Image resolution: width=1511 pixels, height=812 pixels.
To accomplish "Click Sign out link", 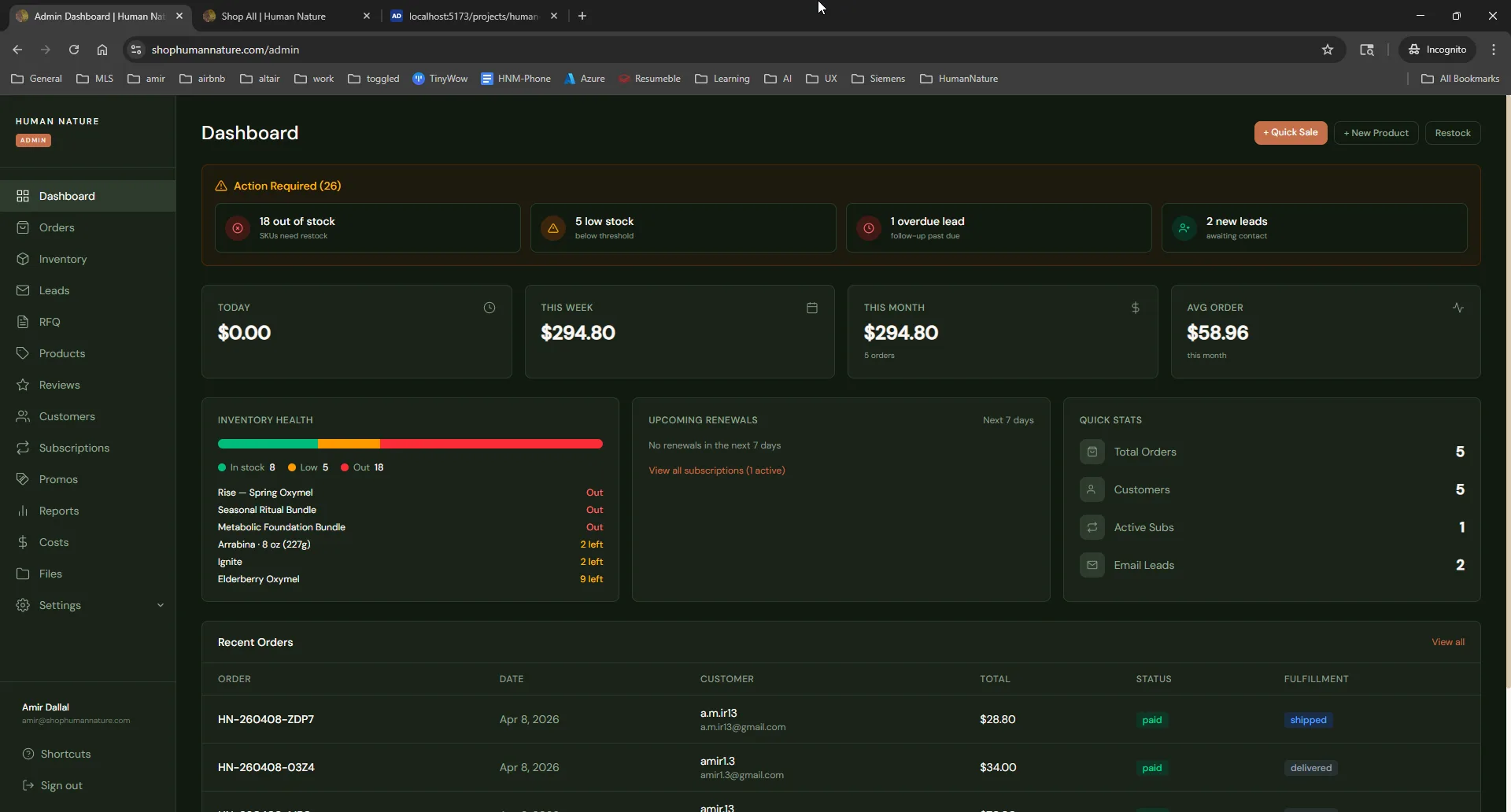I will 61,785.
